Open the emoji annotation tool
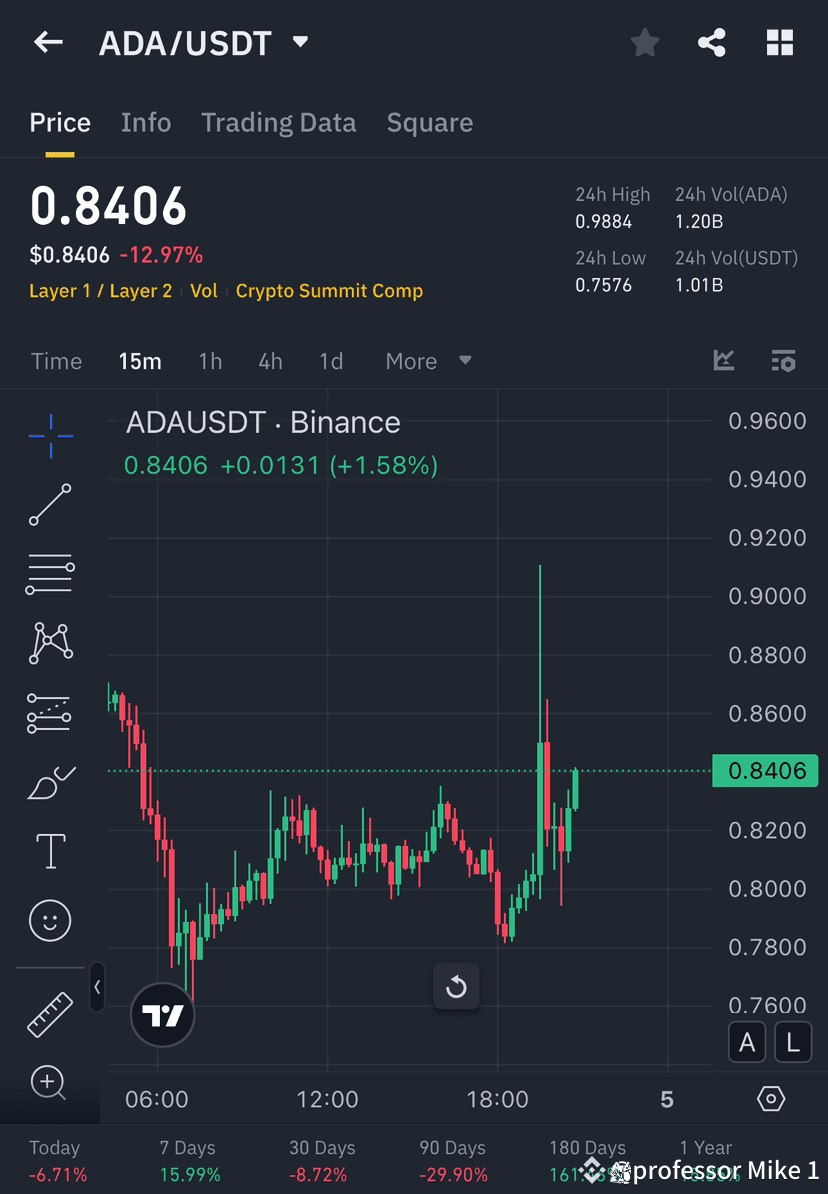The width and height of the screenshot is (828, 1194). click(50, 920)
